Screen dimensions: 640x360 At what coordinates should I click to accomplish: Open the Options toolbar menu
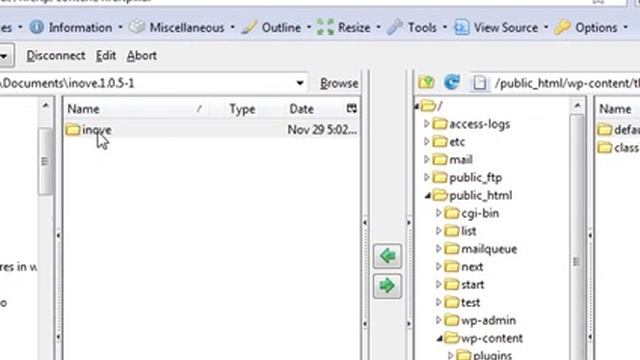[x=596, y=28]
